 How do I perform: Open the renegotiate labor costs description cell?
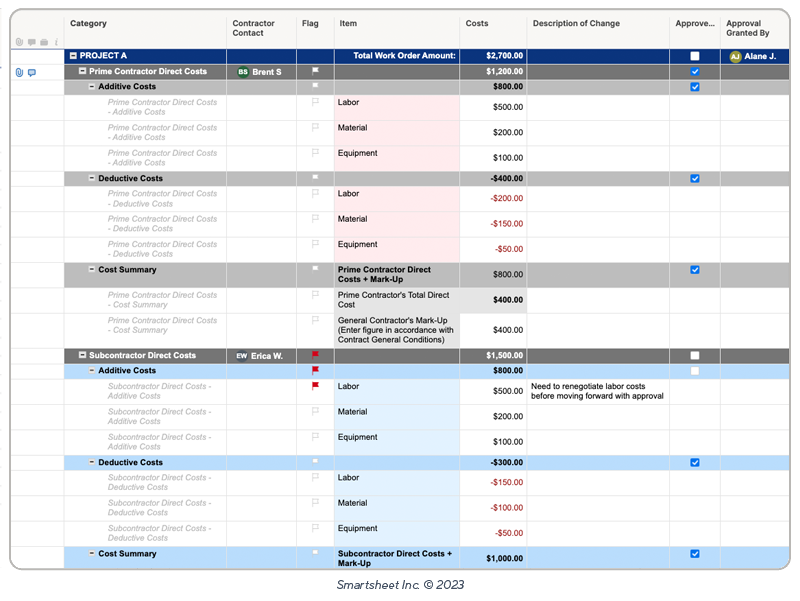[597, 391]
